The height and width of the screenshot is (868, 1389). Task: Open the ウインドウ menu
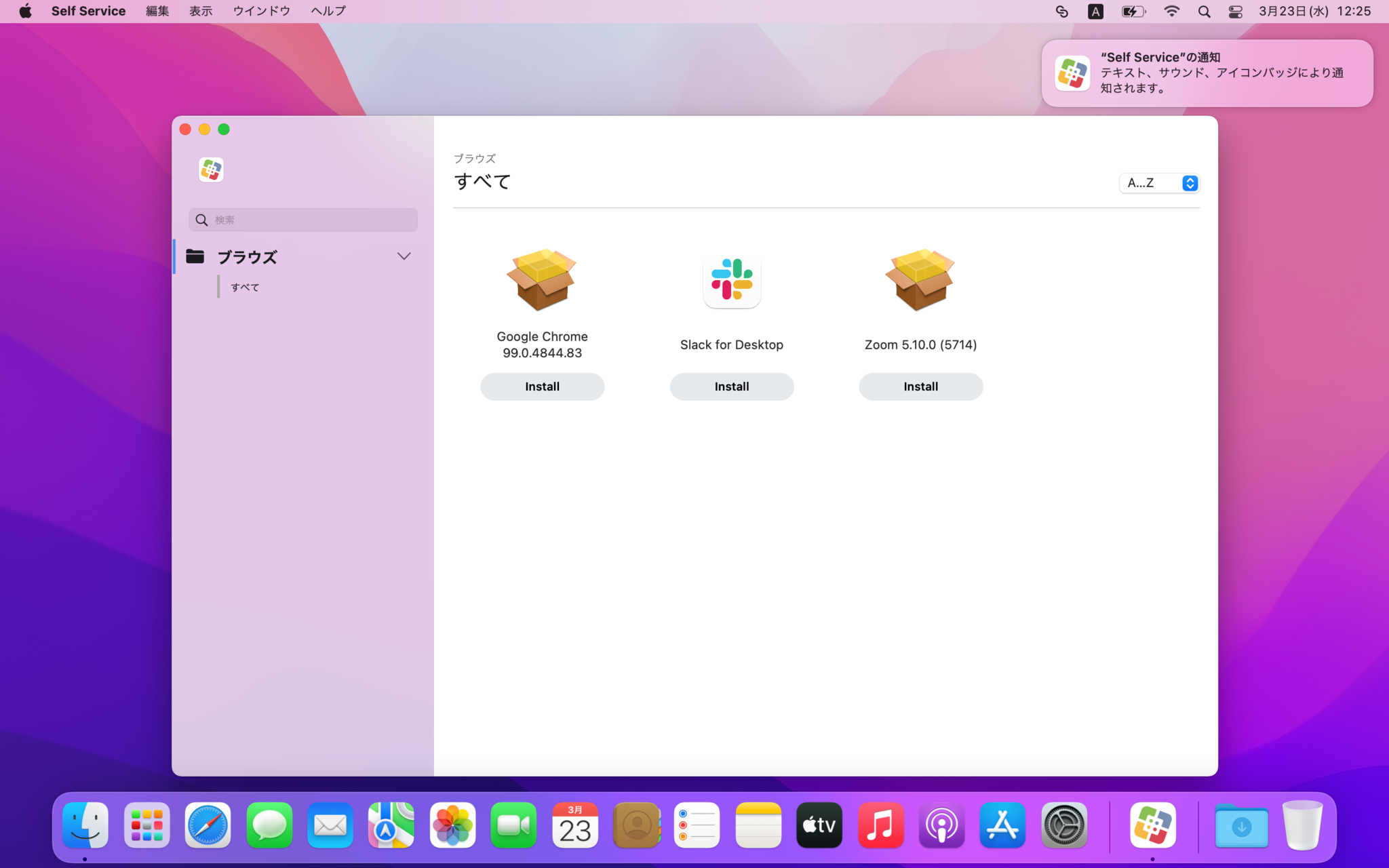pos(261,12)
